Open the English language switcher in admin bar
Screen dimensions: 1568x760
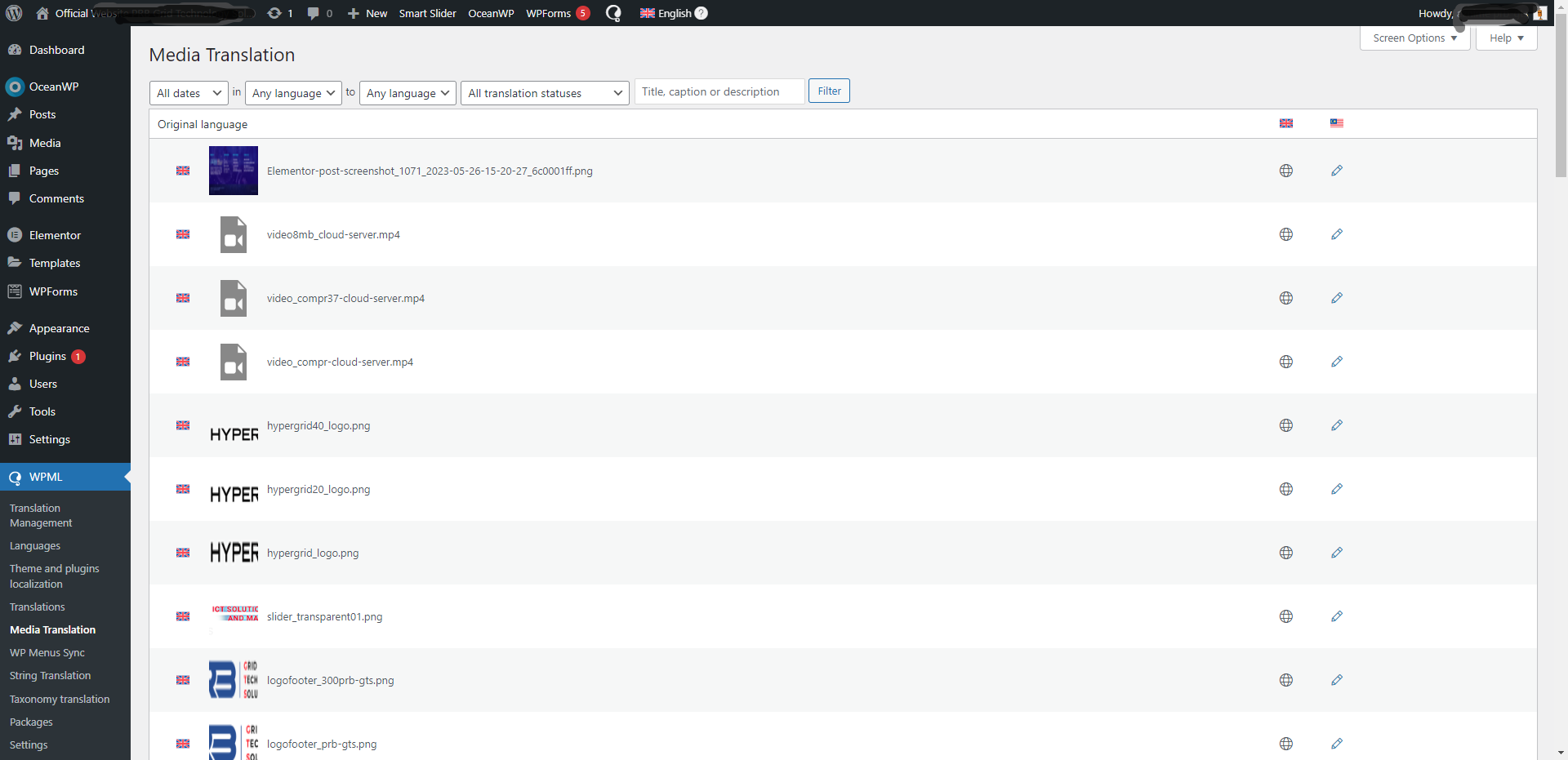[x=666, y=13]
